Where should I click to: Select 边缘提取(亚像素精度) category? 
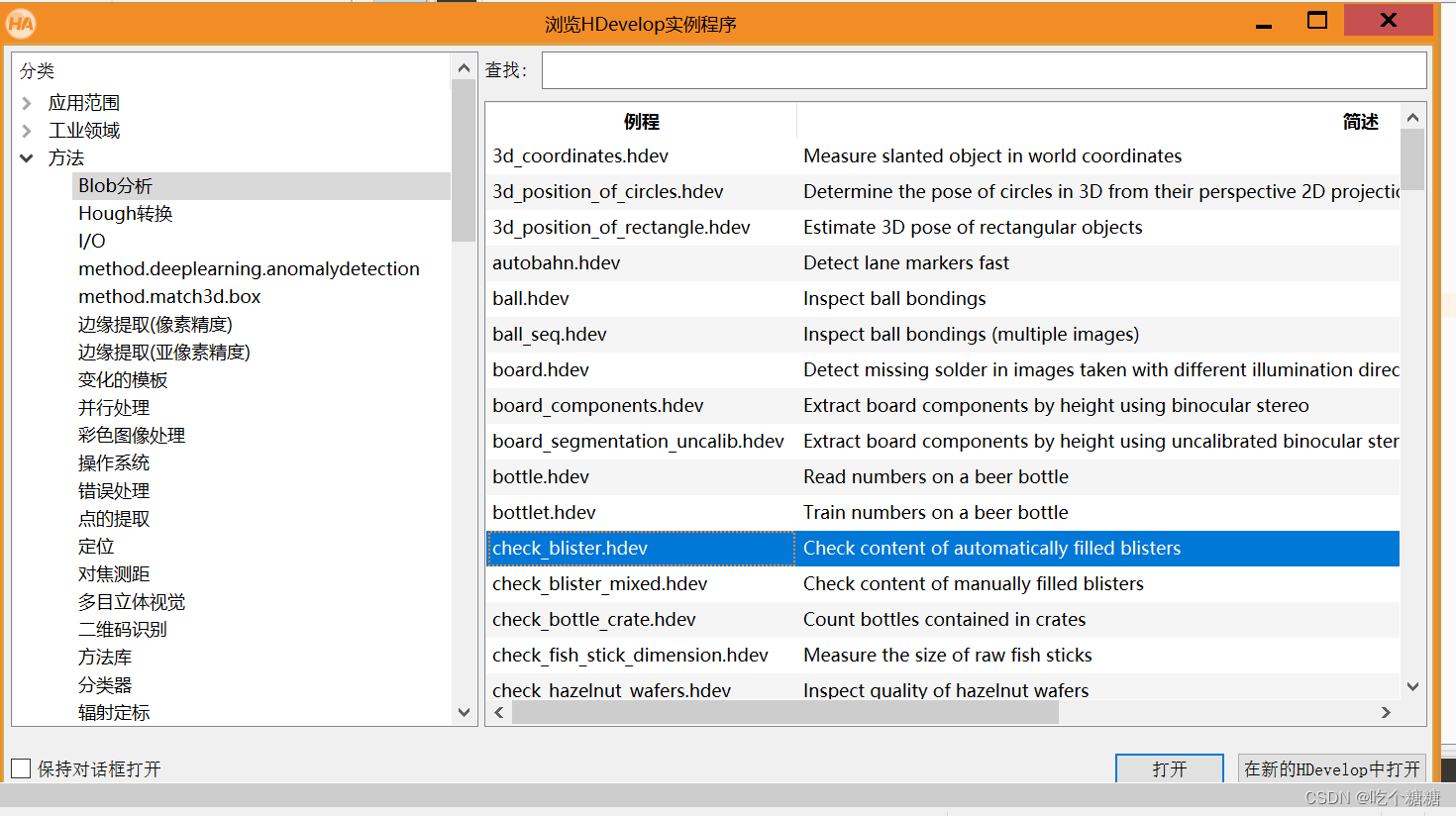pyautogui.click(x=164, y=353)
